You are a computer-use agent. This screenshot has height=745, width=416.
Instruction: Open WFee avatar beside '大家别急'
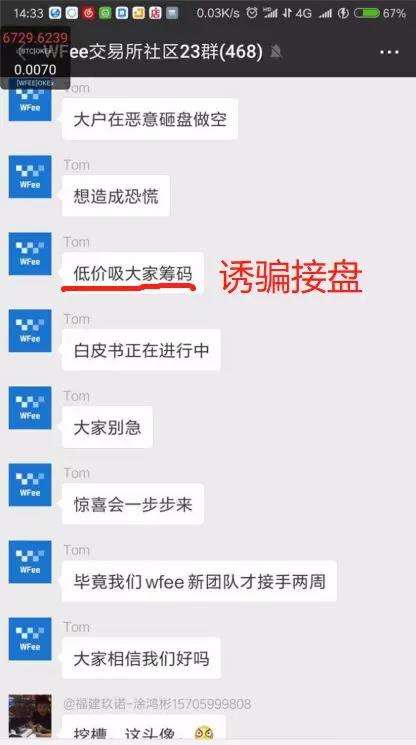click(30, 408)
